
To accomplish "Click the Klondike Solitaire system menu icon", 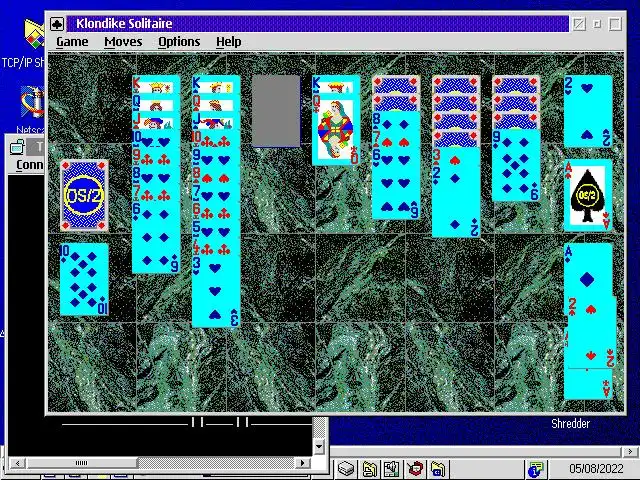I will coord(57,24).
